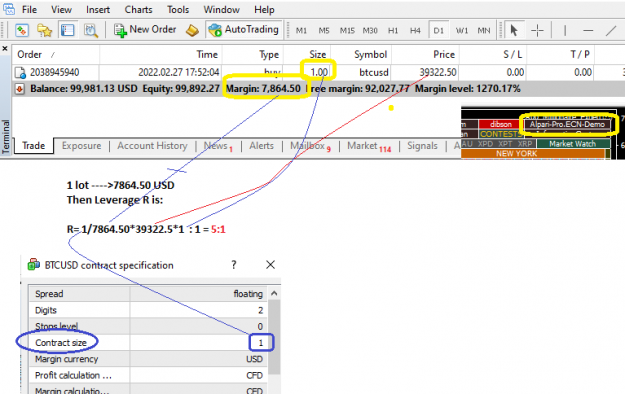Select the Spread row
This screenshot has height=394, width=625.
click(x=148, y=294)
